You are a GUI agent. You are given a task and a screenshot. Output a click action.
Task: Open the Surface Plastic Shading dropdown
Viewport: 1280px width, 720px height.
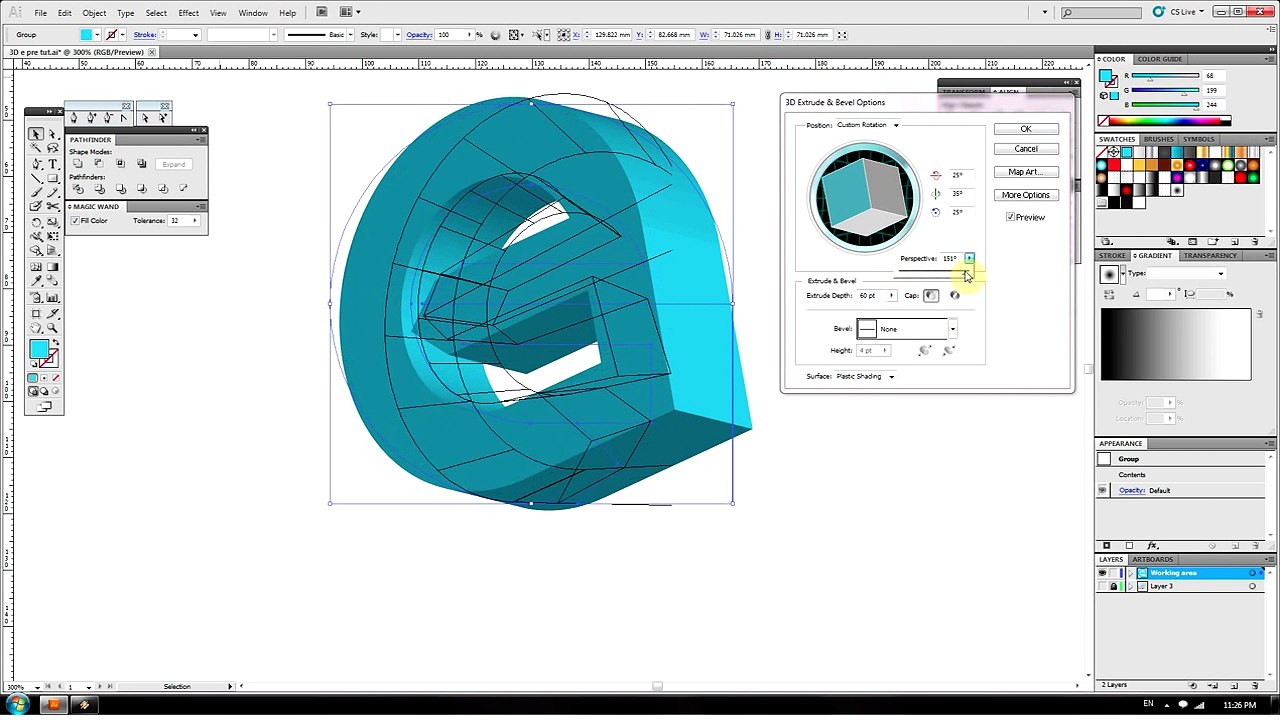(x=865, y=376)
